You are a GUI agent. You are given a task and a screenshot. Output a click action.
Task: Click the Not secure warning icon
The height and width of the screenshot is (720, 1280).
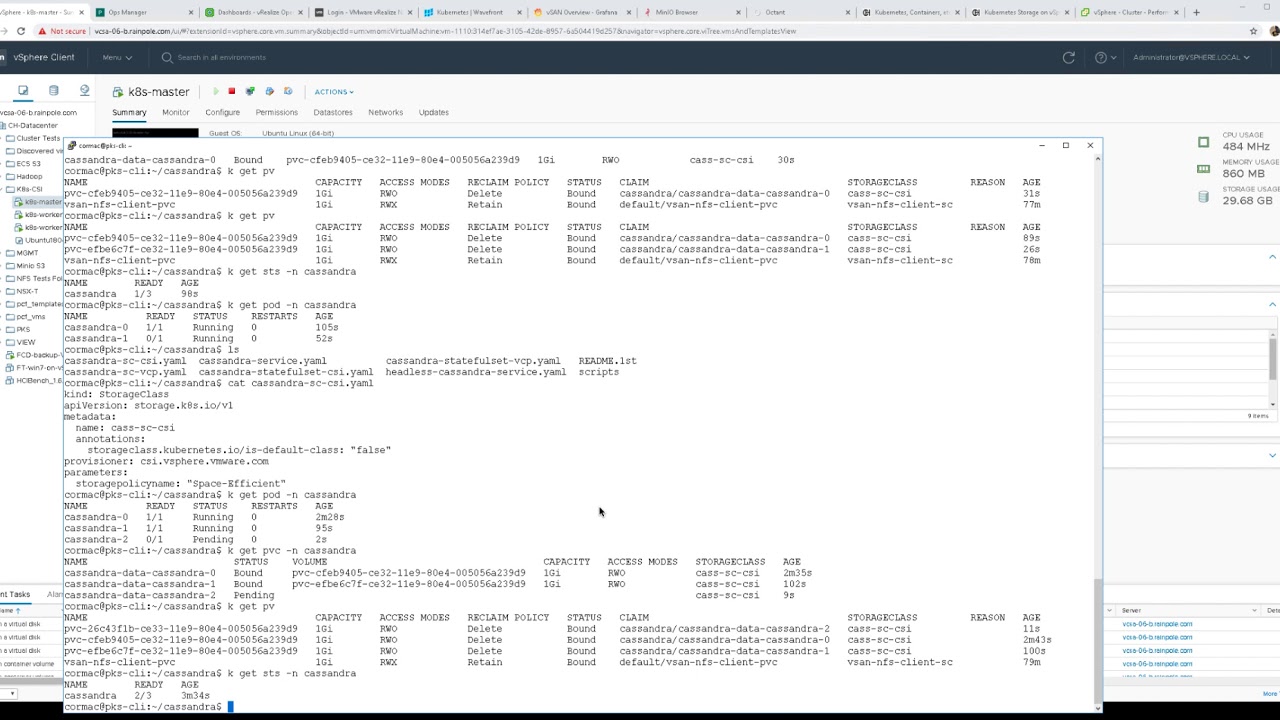(x=42, y=31)
